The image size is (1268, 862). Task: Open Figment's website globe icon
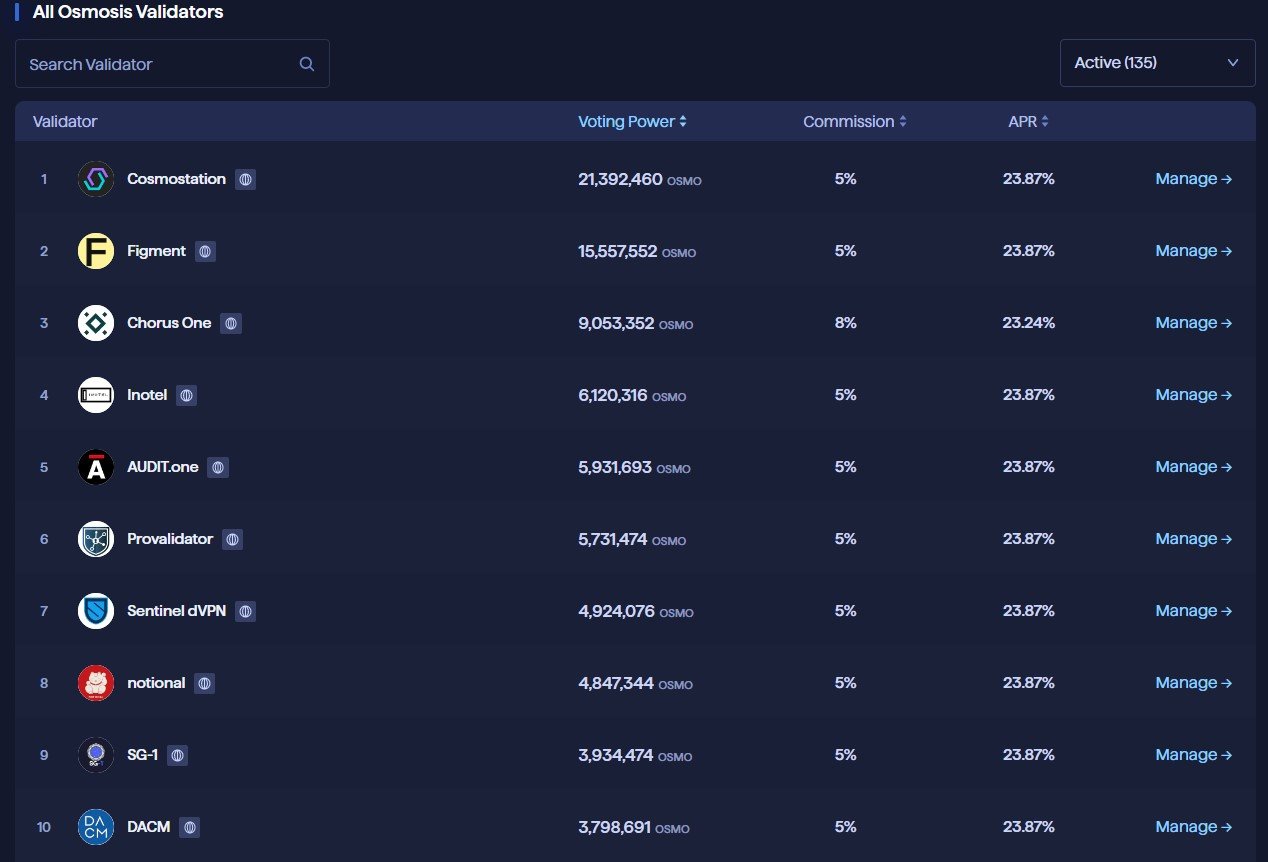[205, 252]
